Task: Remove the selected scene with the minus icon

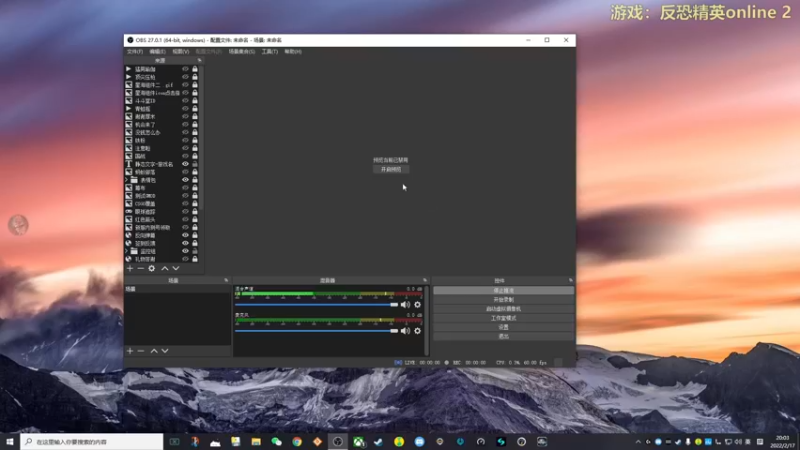Action: point(140,351)
